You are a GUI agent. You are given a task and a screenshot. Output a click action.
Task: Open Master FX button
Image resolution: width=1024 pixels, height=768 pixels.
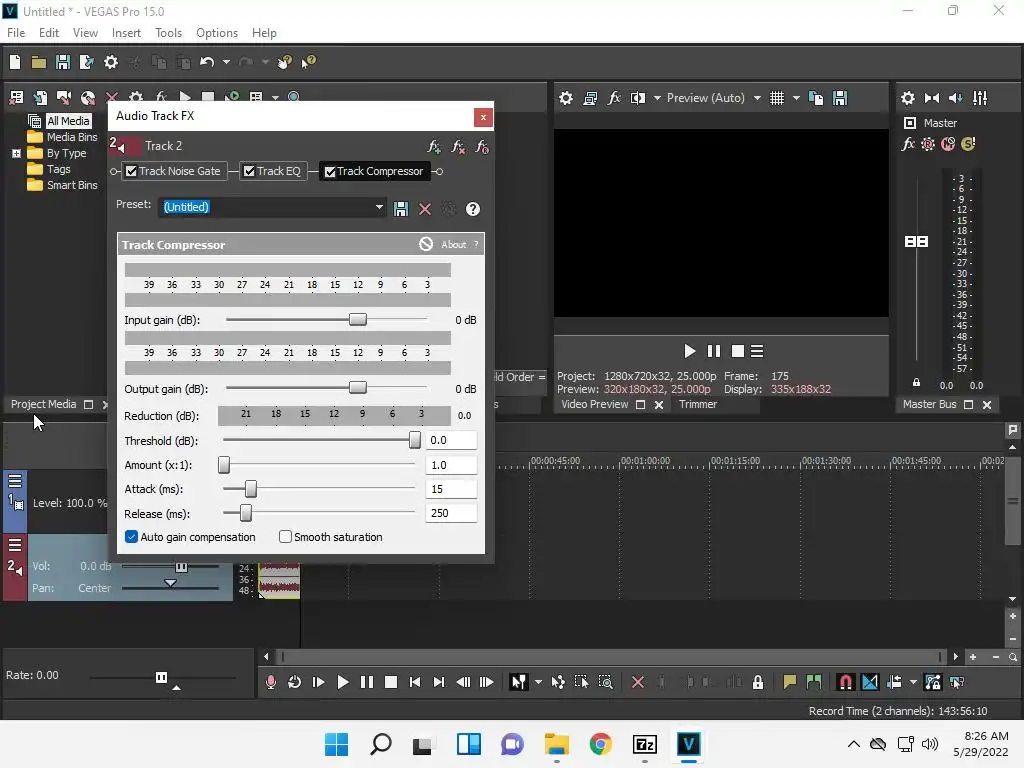tap(908, 144)
